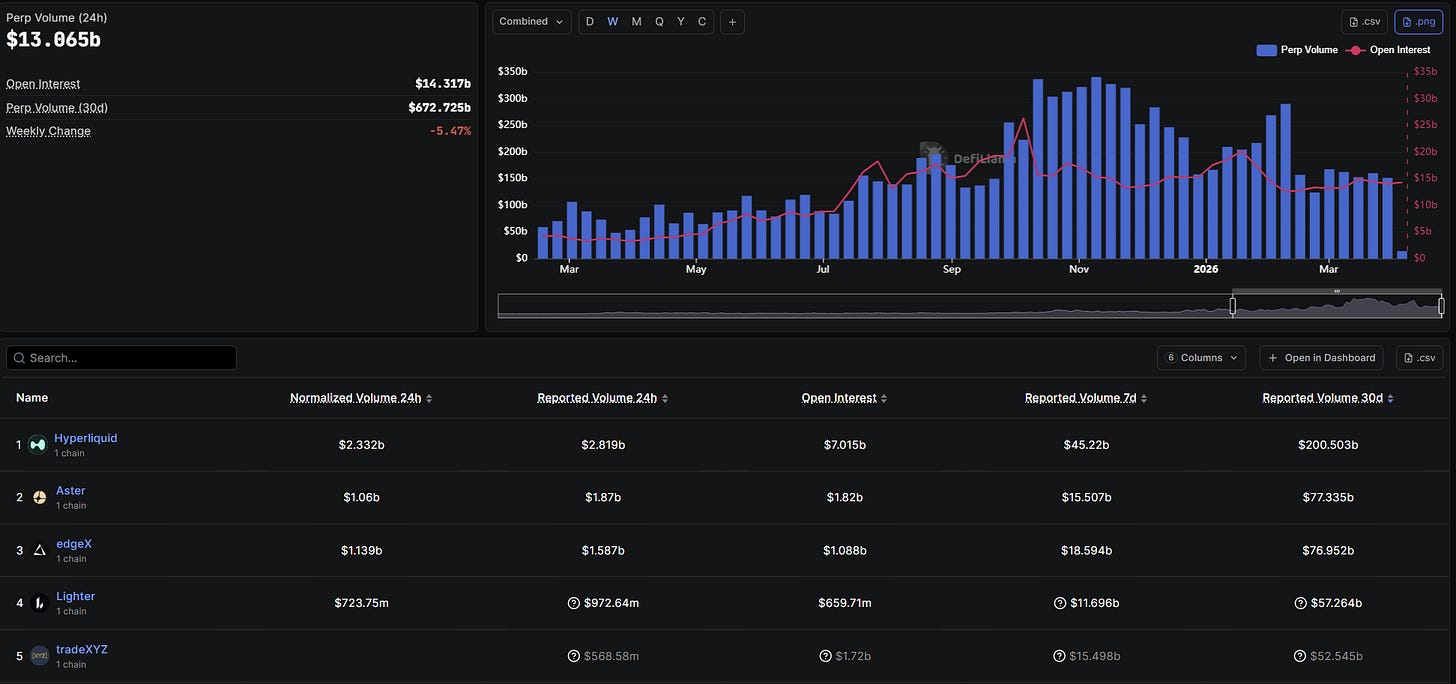This screenshot has width=1456, height=684.
Task: Open the Combined chart type dropdown
Action: (x=531, y=22)
